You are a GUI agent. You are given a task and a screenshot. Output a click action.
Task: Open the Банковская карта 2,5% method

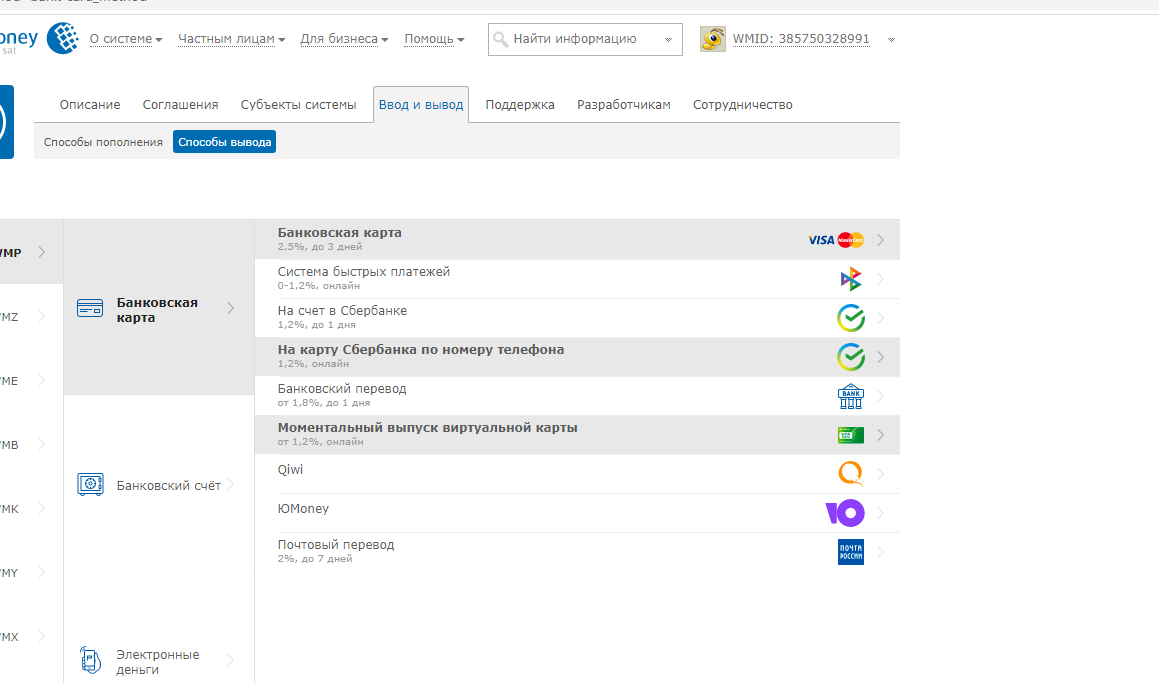577,239
